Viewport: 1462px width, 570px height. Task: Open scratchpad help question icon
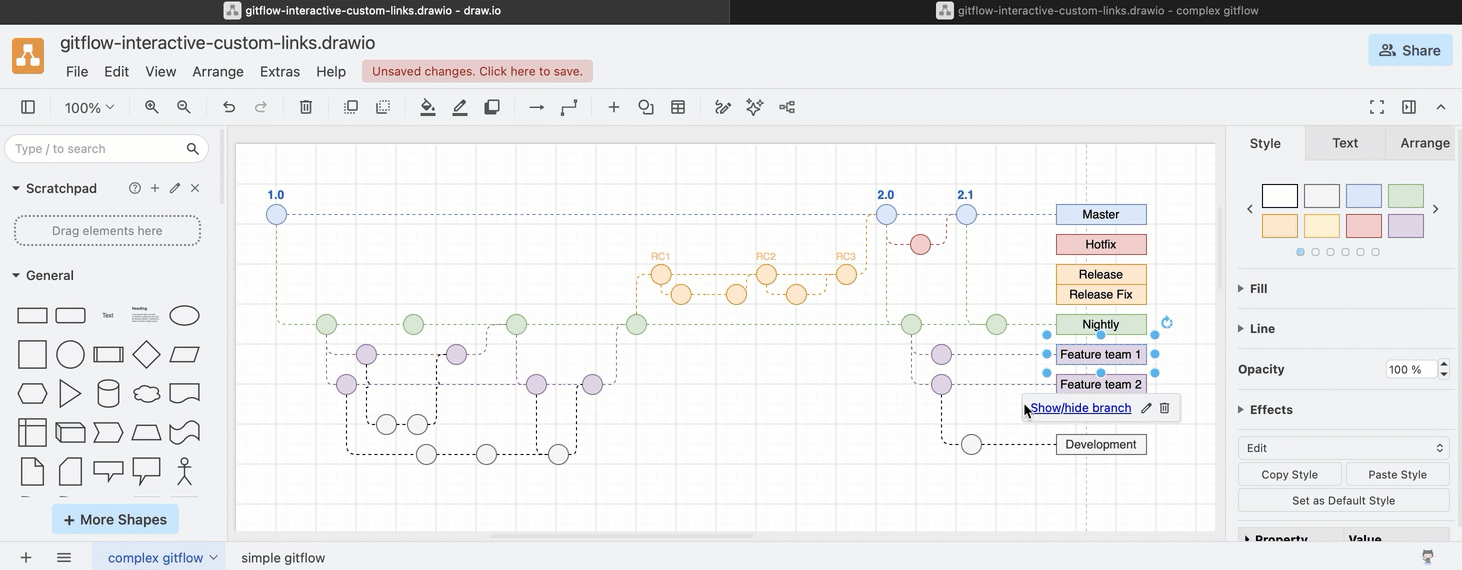135,188
